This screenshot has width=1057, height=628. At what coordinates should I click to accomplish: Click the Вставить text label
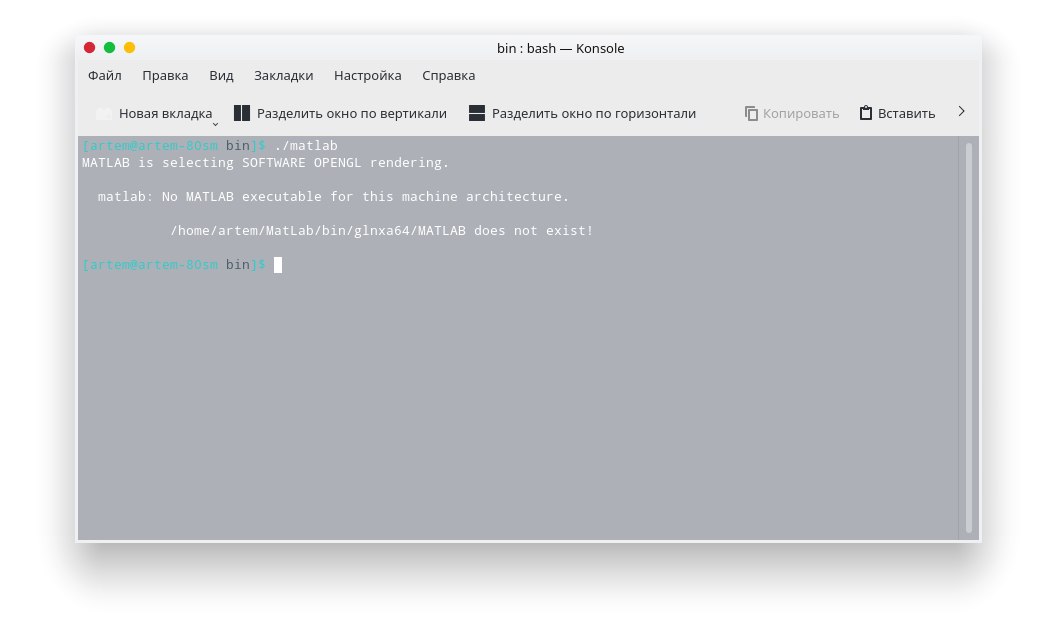pos(906,113)
